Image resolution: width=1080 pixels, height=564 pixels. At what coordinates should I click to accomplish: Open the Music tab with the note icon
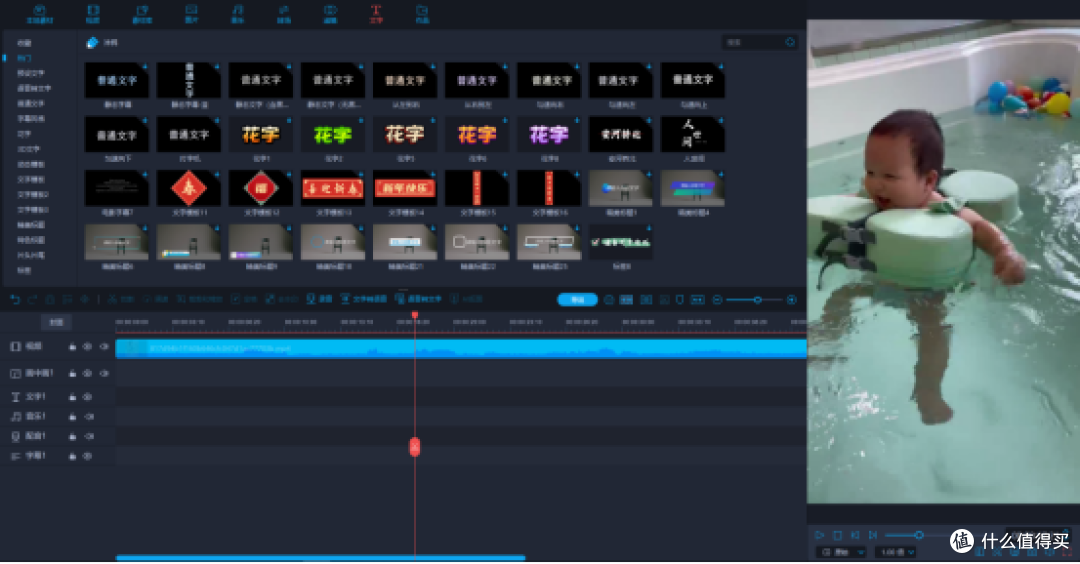(x=237, y=13)
